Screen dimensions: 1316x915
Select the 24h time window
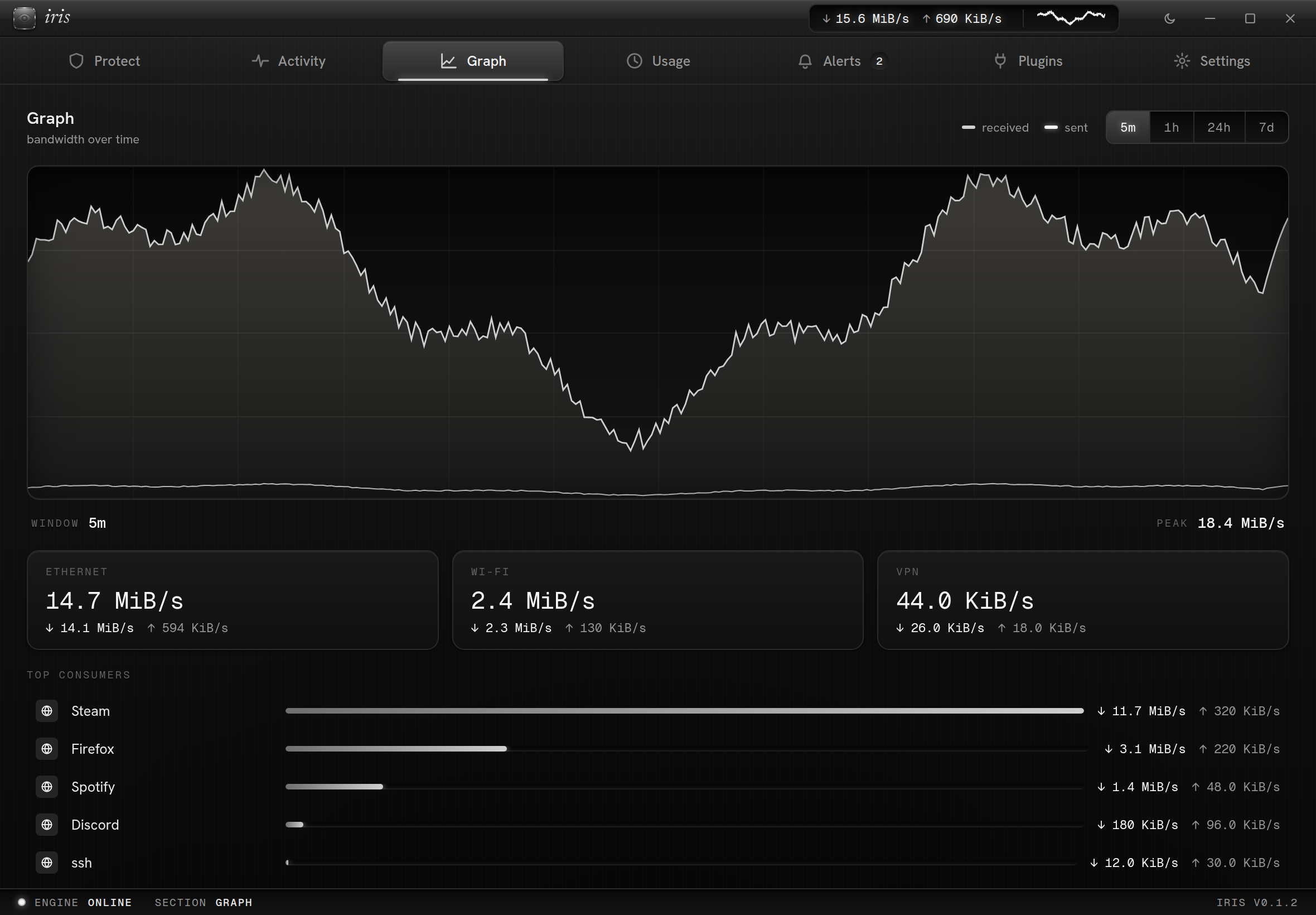tap(1218, 127)
